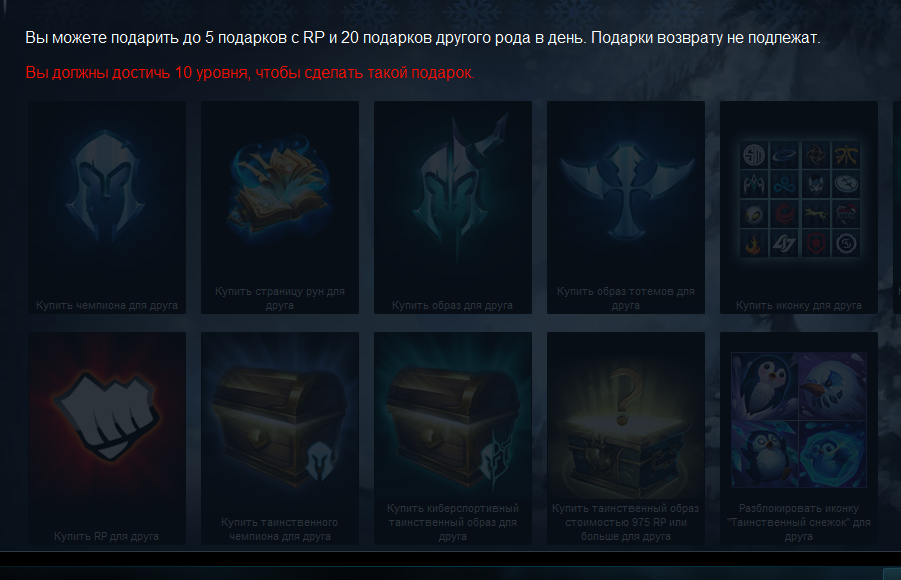Open the Riot fist RP gift
This screenshot has height=580, width=901.
(106, 417)
